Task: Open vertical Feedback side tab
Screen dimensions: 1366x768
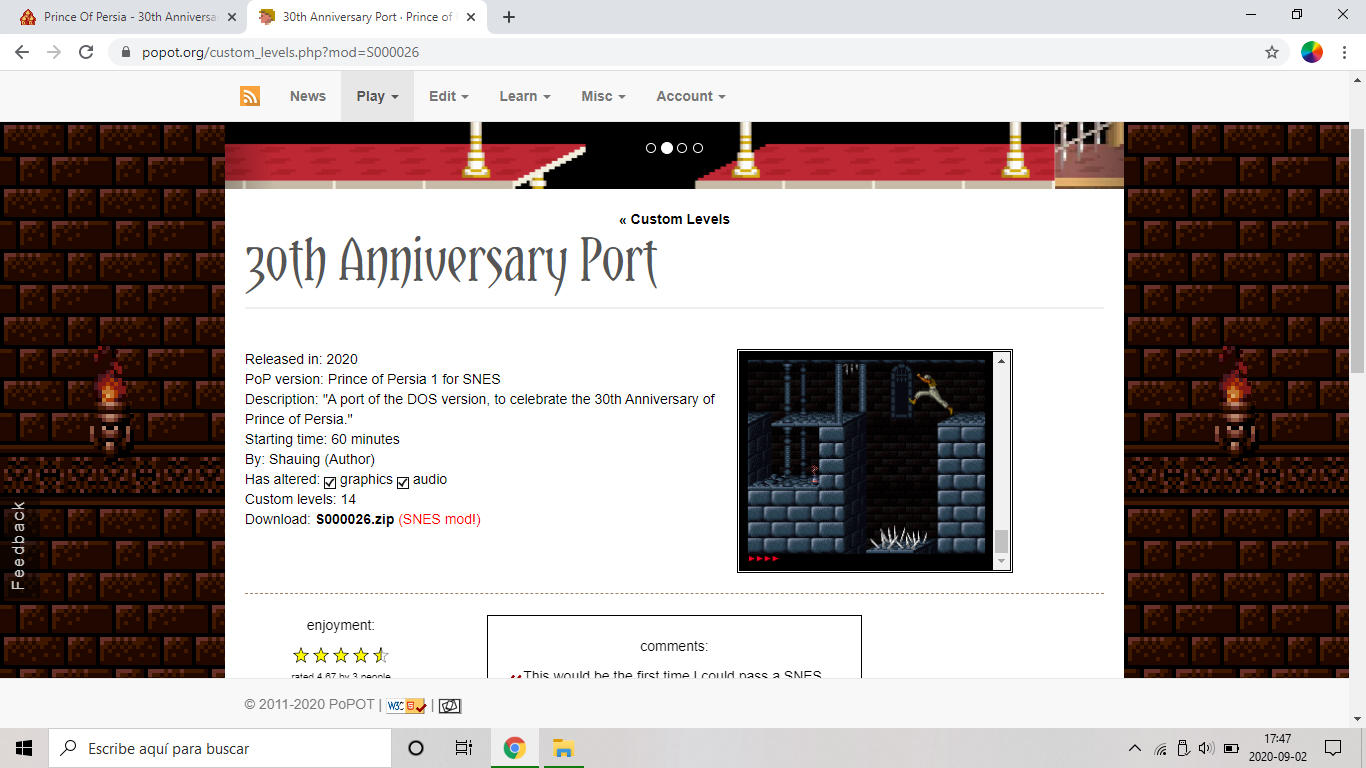Action: tap(17, 546)
